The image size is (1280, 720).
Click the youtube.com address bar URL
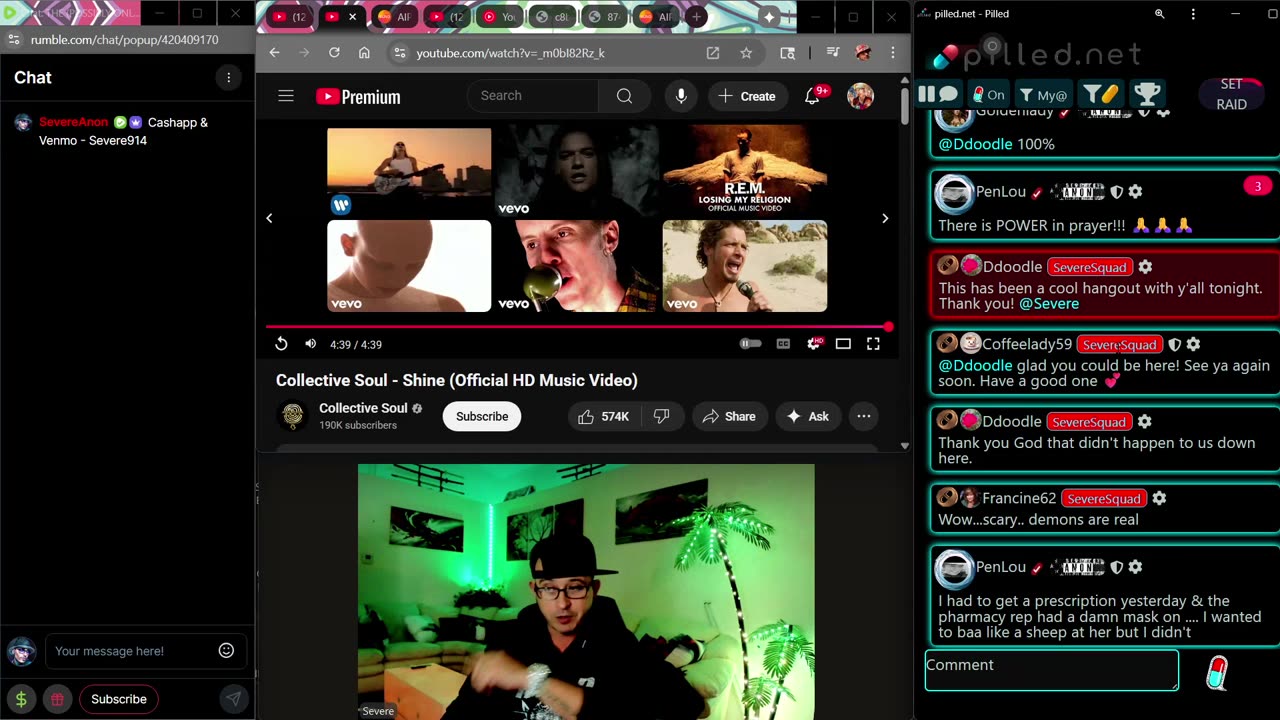click(x=510, y=53)
